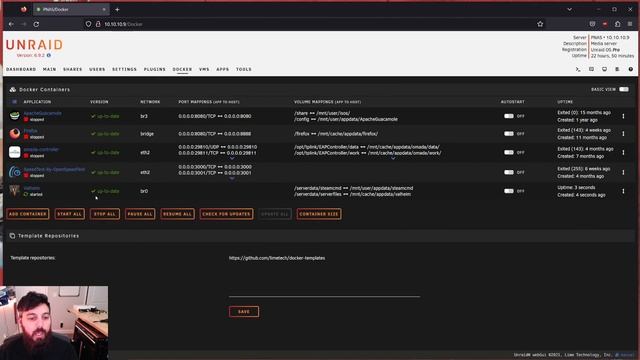Open the Plugins menu tab
Screen dimensions: 640x360
155,69
